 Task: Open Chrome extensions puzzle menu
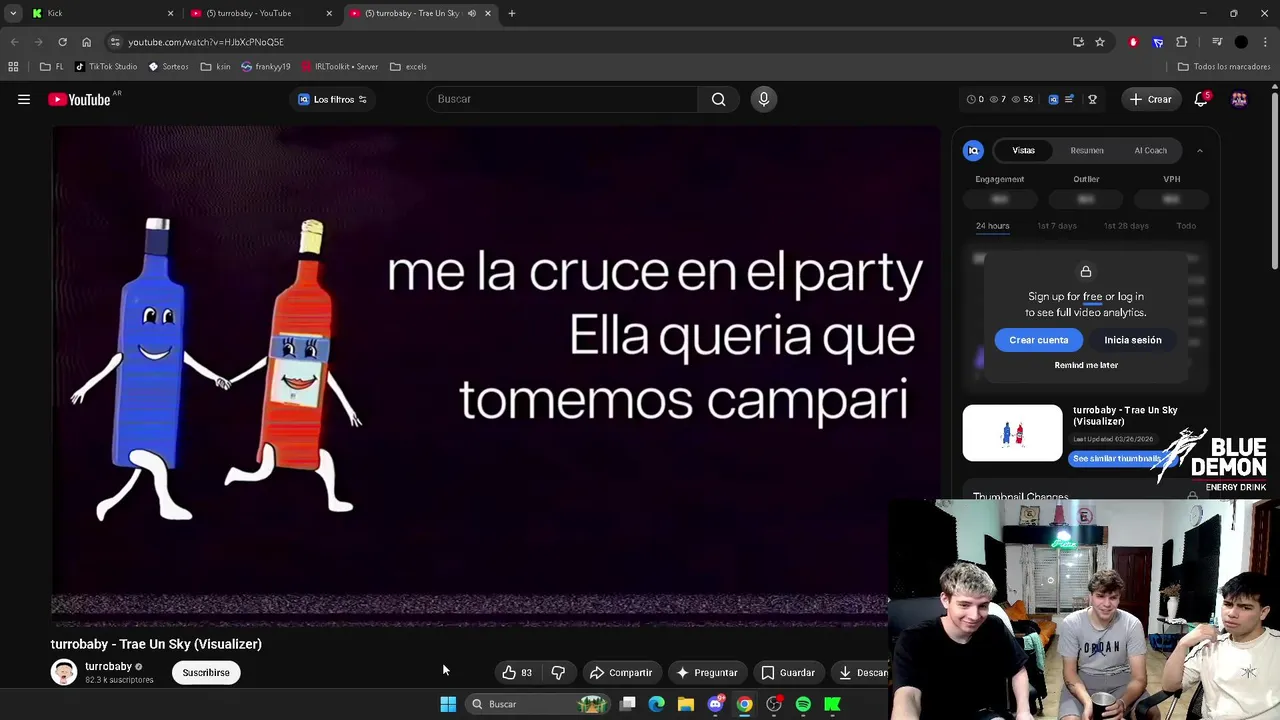click(x=1182, y=42)
